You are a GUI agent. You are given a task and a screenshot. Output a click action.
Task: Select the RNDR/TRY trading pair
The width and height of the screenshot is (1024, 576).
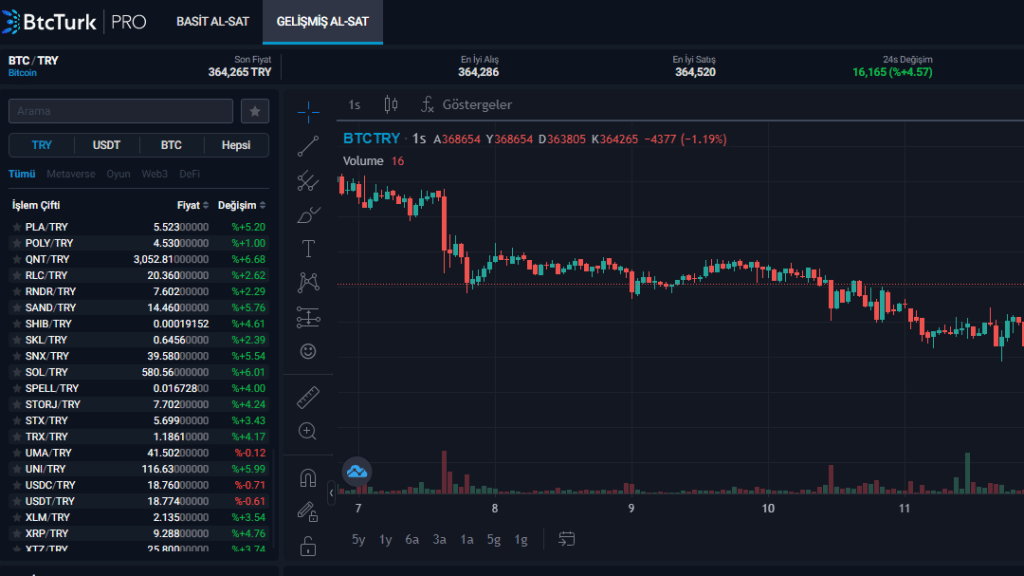(x=138, y=291)
